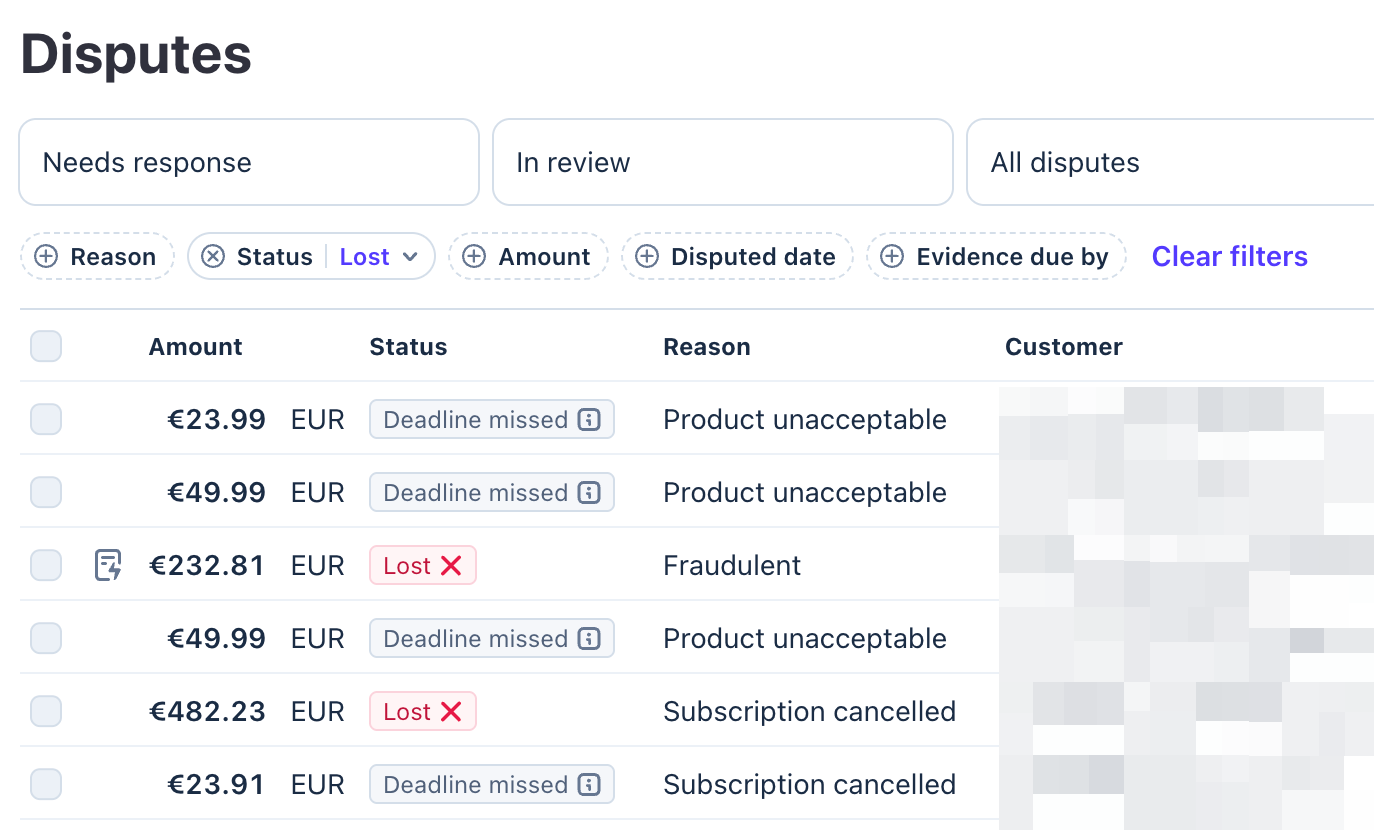Click the Fraudulent reason cell
Screen dimensions: 1374x830
point(732,566)
